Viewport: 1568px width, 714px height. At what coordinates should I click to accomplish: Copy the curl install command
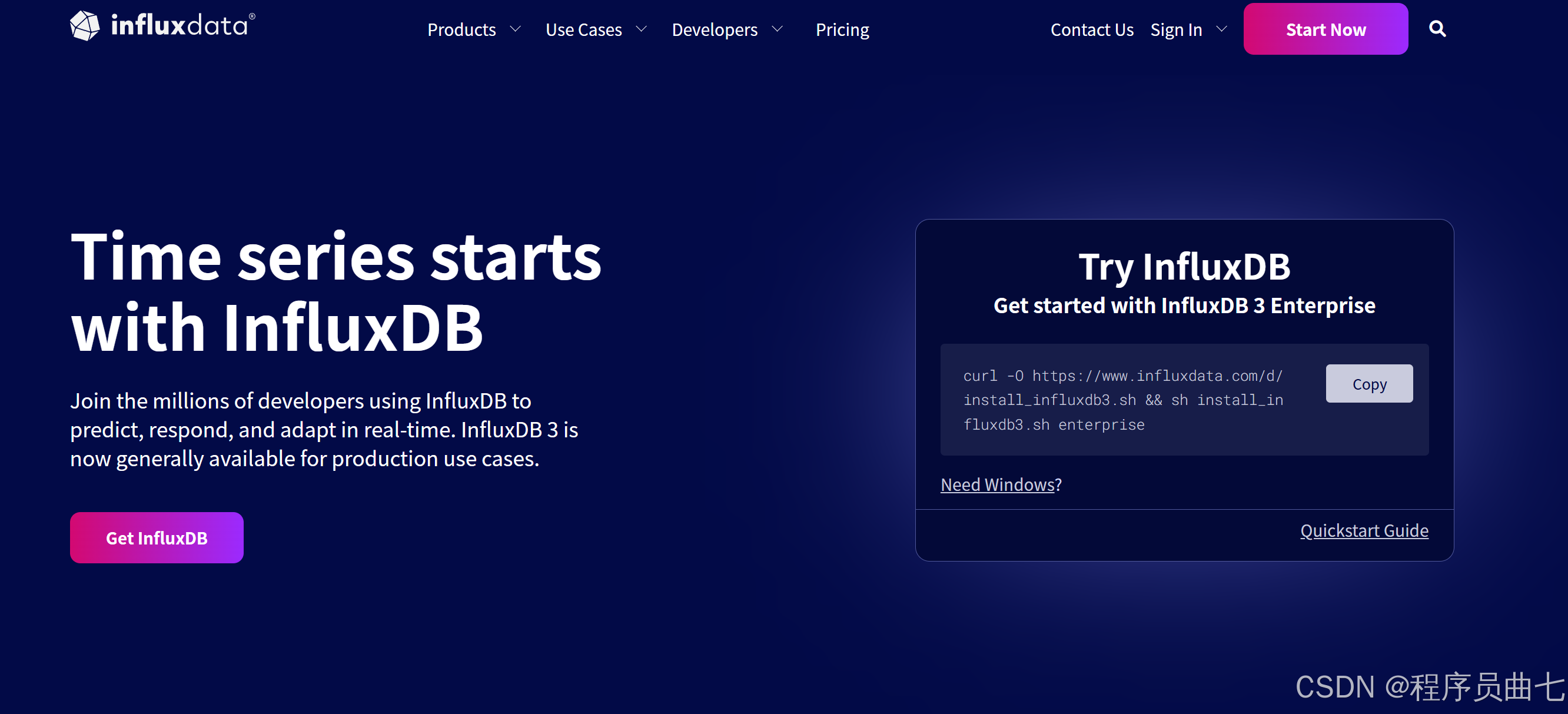pyautogui.click(x=1368, y=383)
